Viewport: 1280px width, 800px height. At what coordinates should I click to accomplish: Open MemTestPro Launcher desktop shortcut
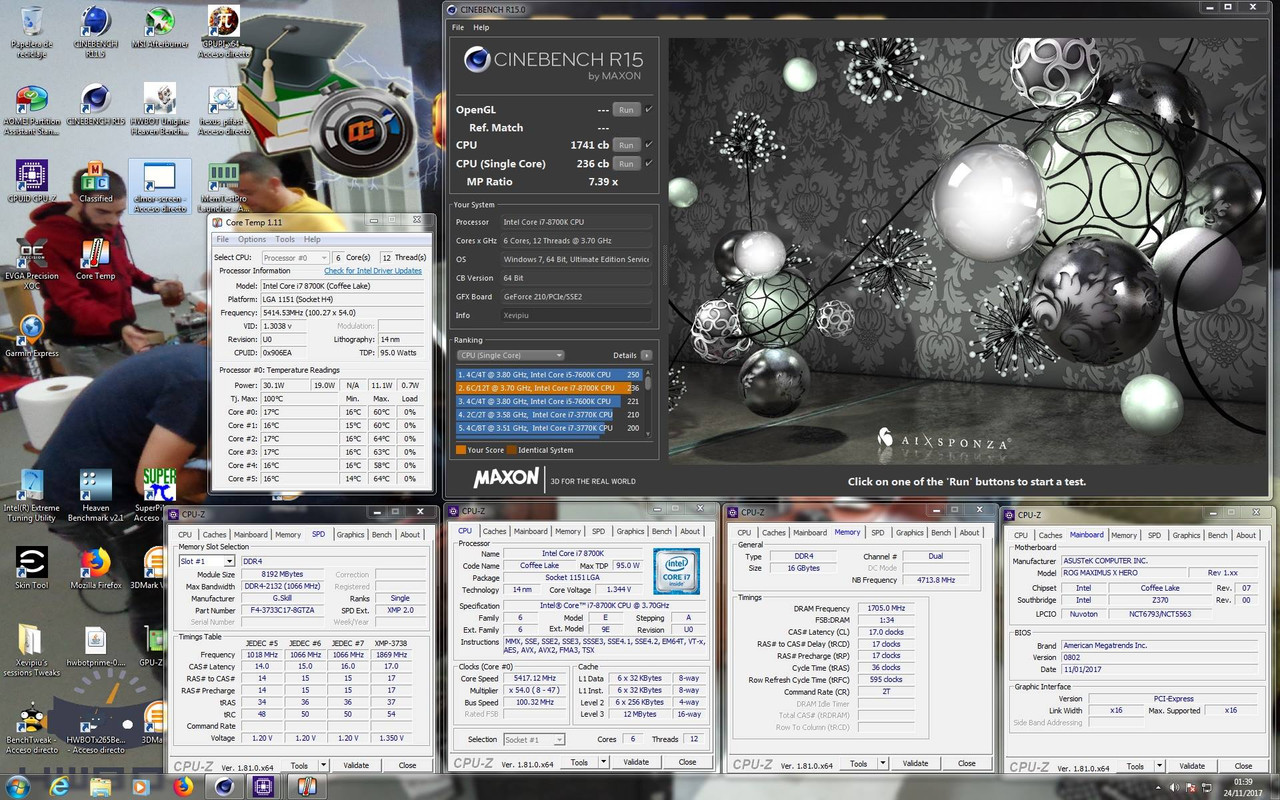pyautogui.click(x=223, y=187)
